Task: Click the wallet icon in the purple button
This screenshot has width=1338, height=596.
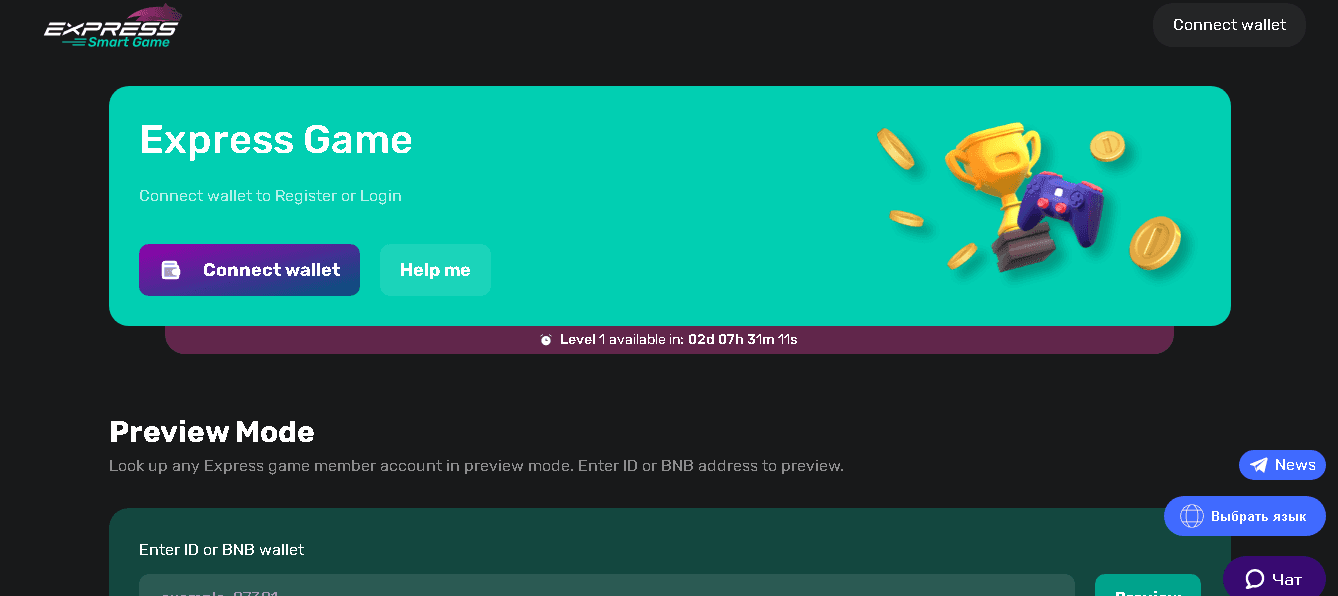Action: pyautogui.click(x=171, y=270)
